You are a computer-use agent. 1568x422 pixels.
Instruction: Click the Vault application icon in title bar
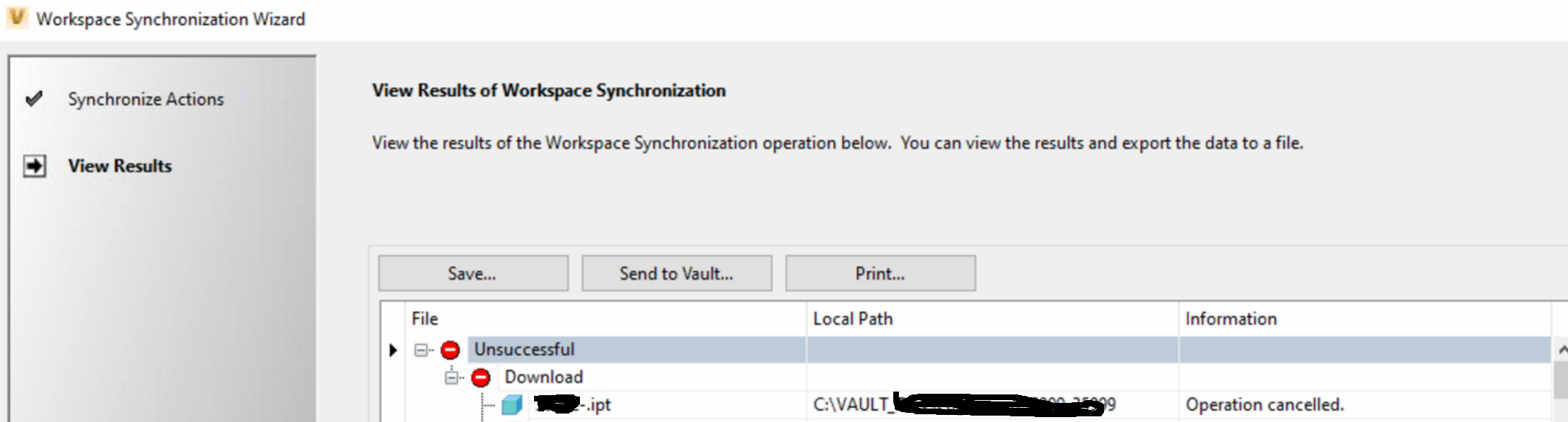click(17, 18)
